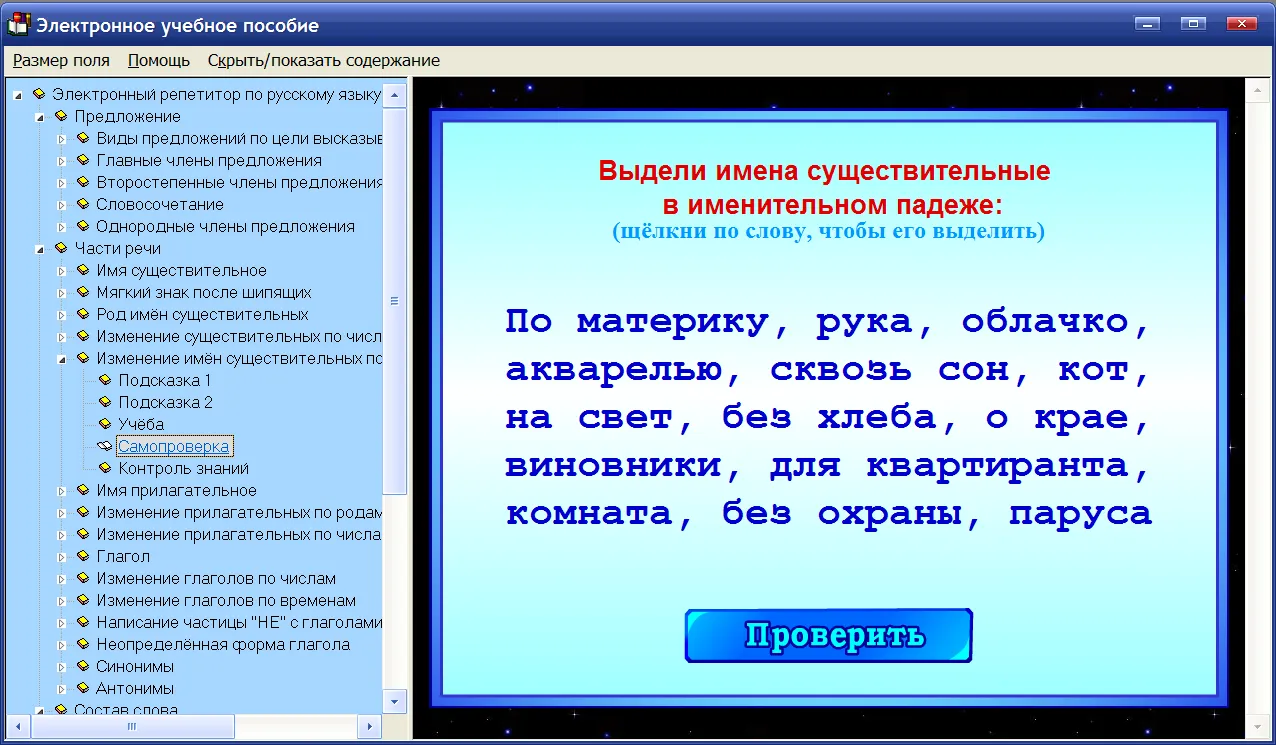Select the word сон in exercise
Viewport: 1276px width, 745px height.
973,370
